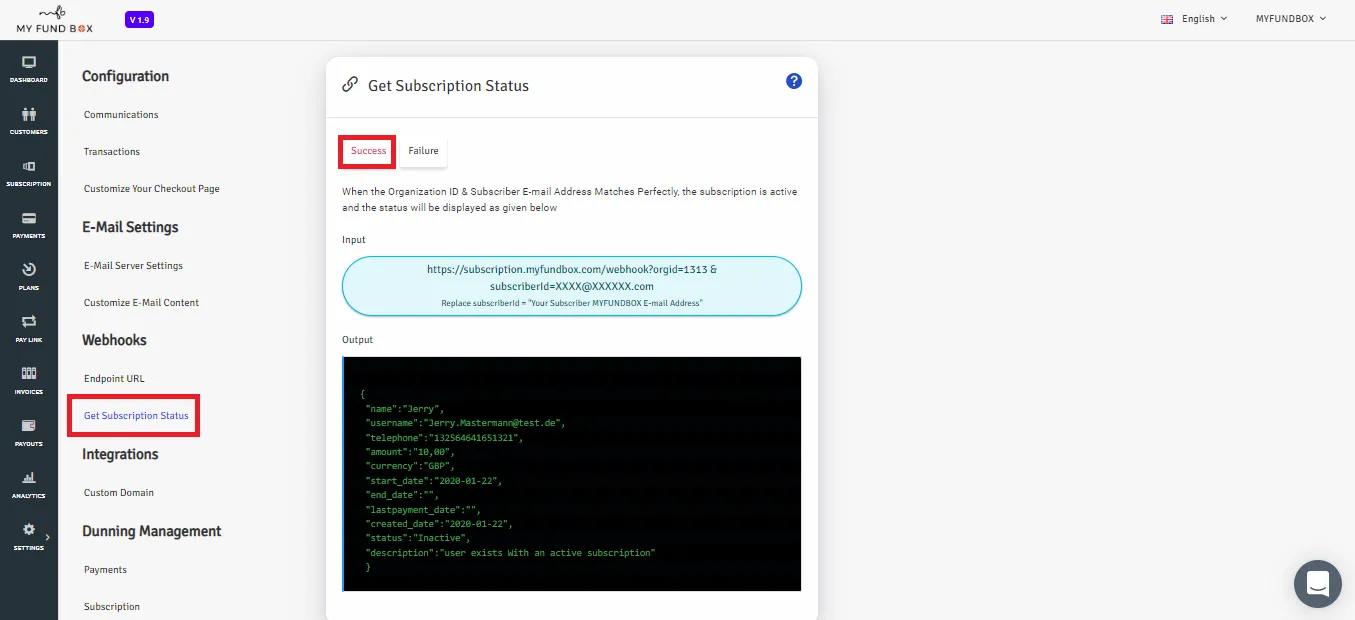Click the JSON output code block

tap(572, 474)
